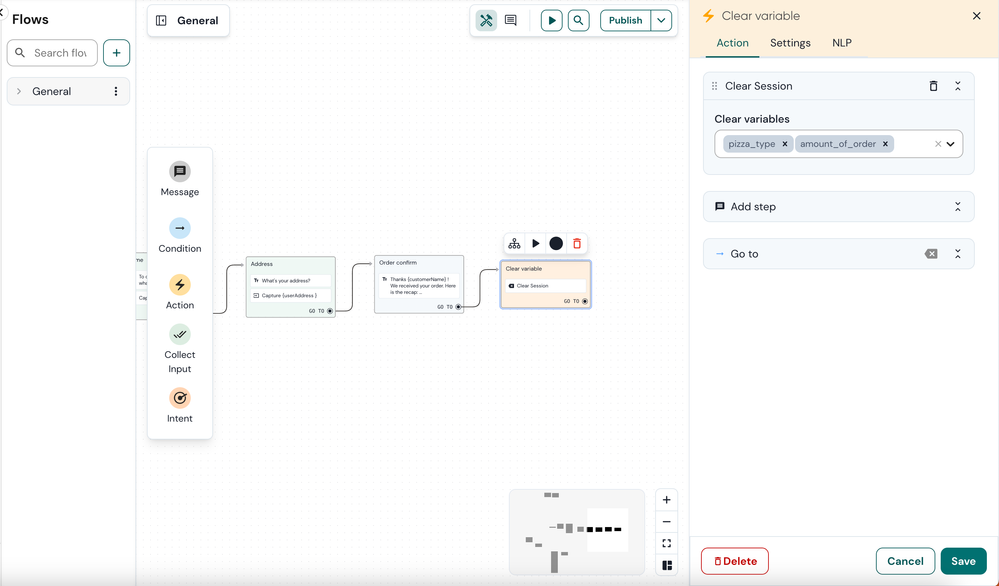The height and width of the screenshot is (586, 999).
Task: Click the Search flows input field
Action: (52, 53)
